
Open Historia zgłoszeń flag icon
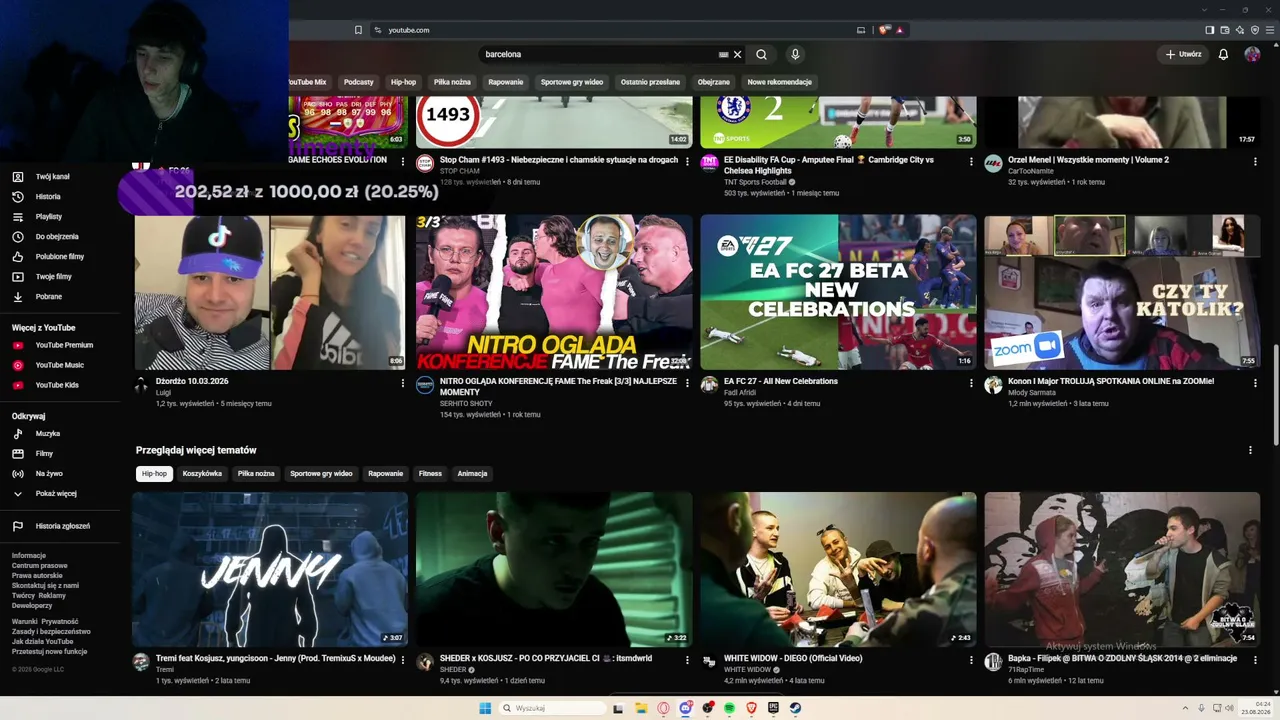click(x=18, y=526)
